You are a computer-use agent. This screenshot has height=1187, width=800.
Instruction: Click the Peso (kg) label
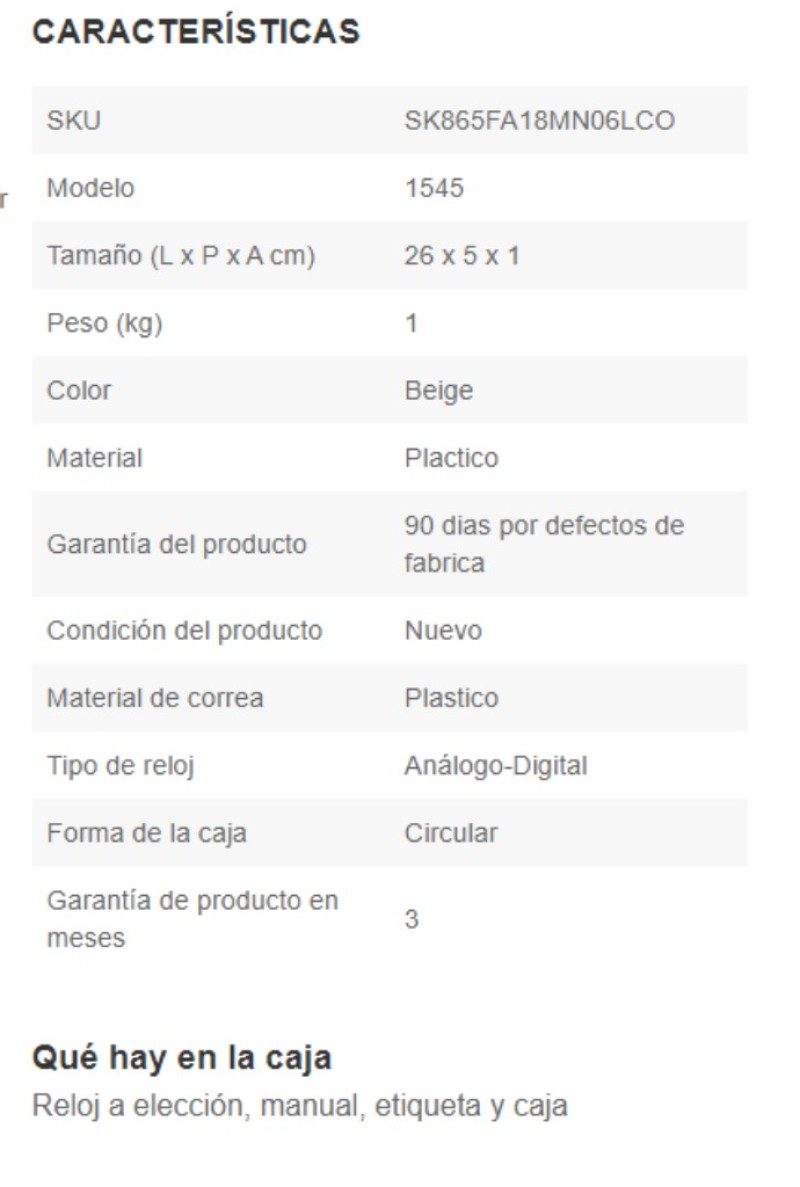(x=104, y=323)
